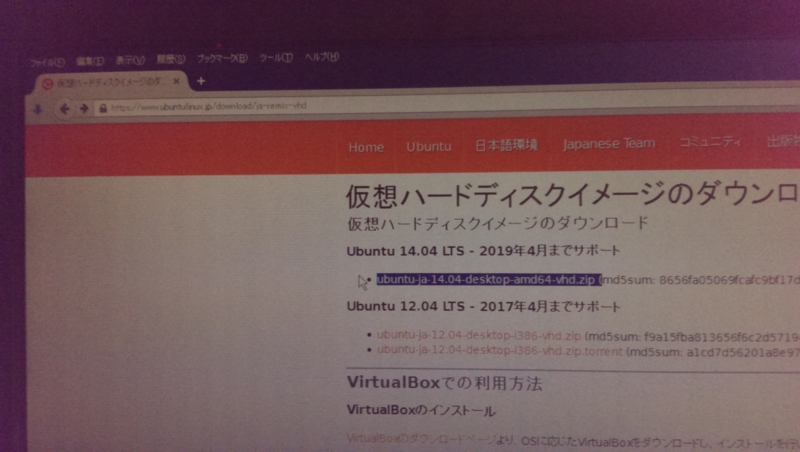Image resolution: width=800 pixels, height=452 pixels.
Task: Click the md5sum f9a15fba813656 text
Action: click(x=692, y=337)
